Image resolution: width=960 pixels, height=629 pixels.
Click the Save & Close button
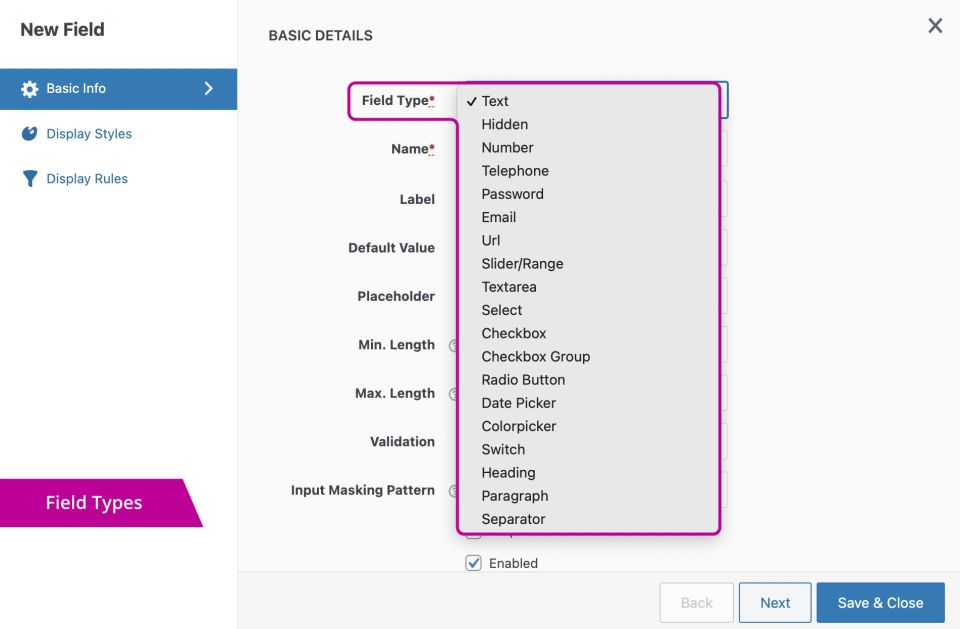(880, 603)
